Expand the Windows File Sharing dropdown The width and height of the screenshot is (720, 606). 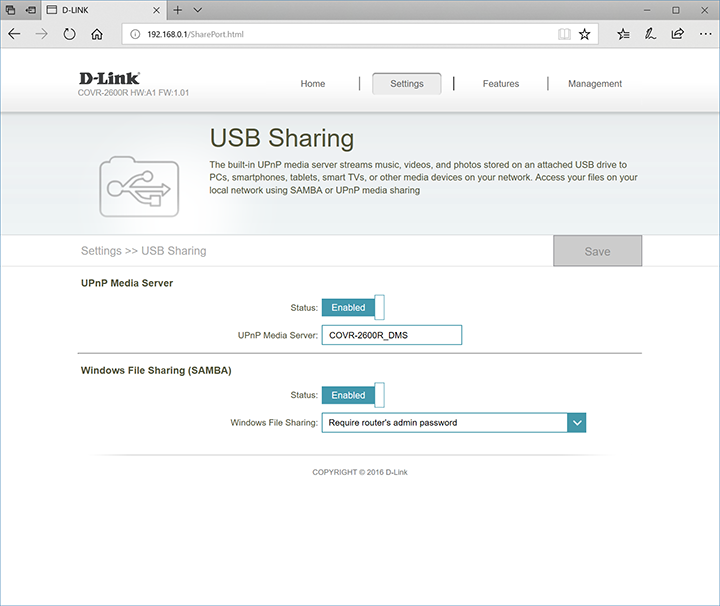pos(576,423)
